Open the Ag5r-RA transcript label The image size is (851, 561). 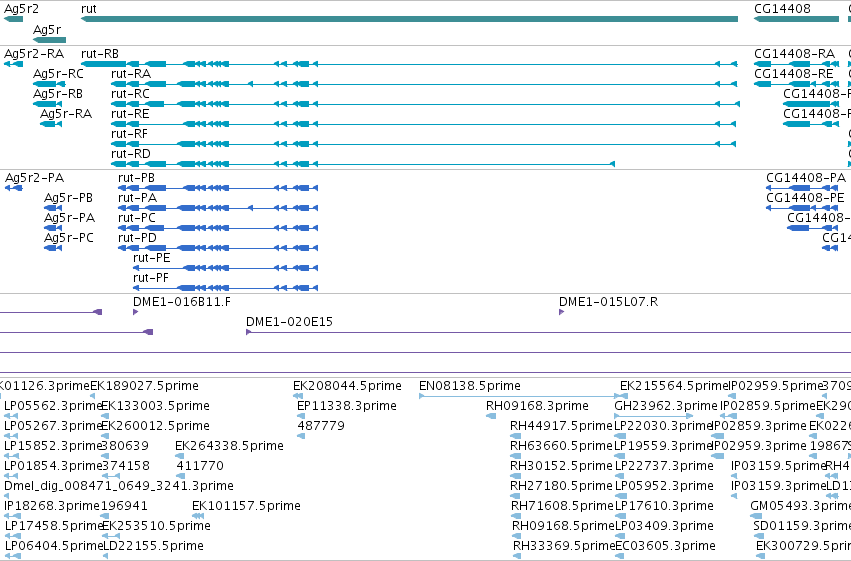66,114
